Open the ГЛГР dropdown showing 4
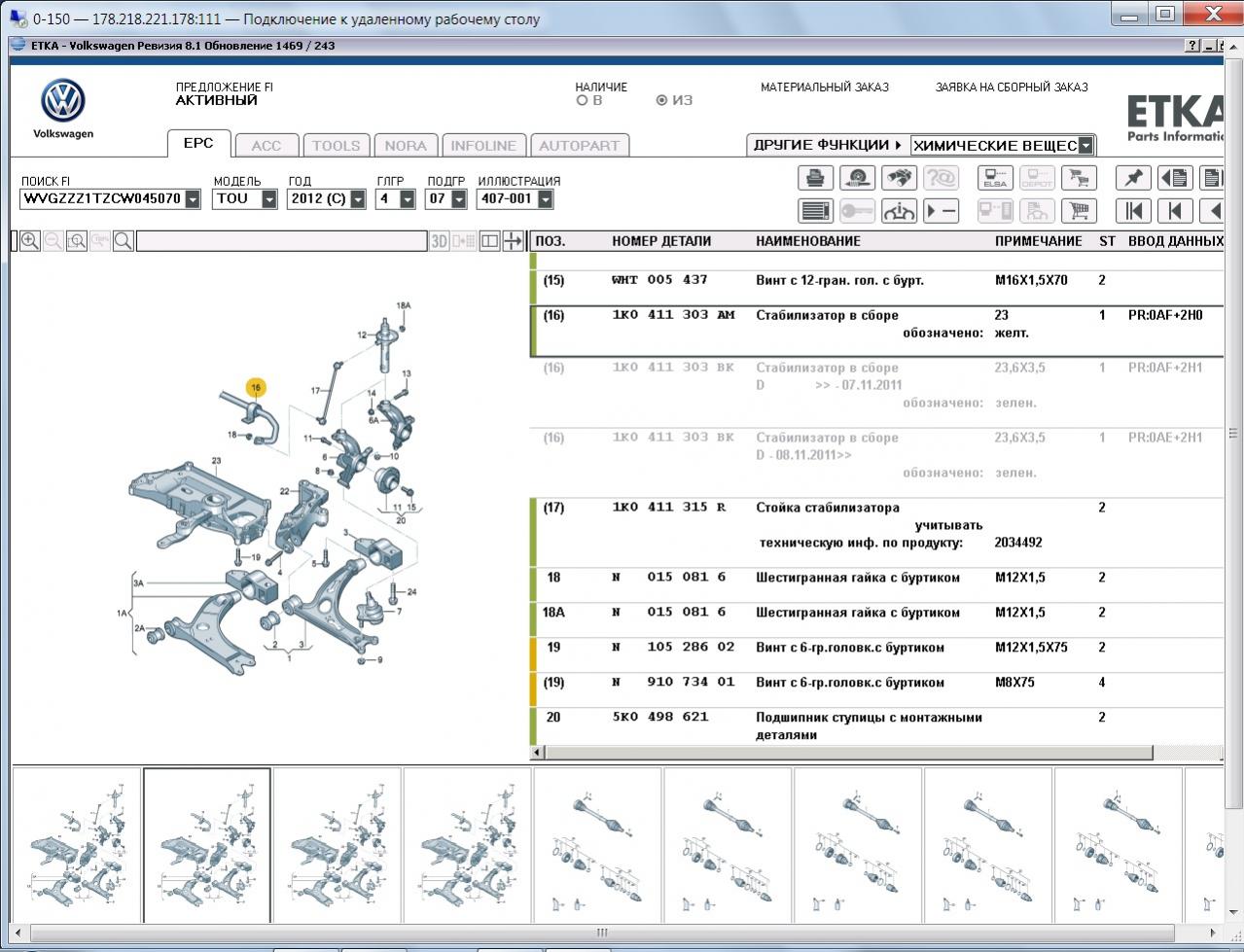1244x952 pixels. [x=408, y=199]
